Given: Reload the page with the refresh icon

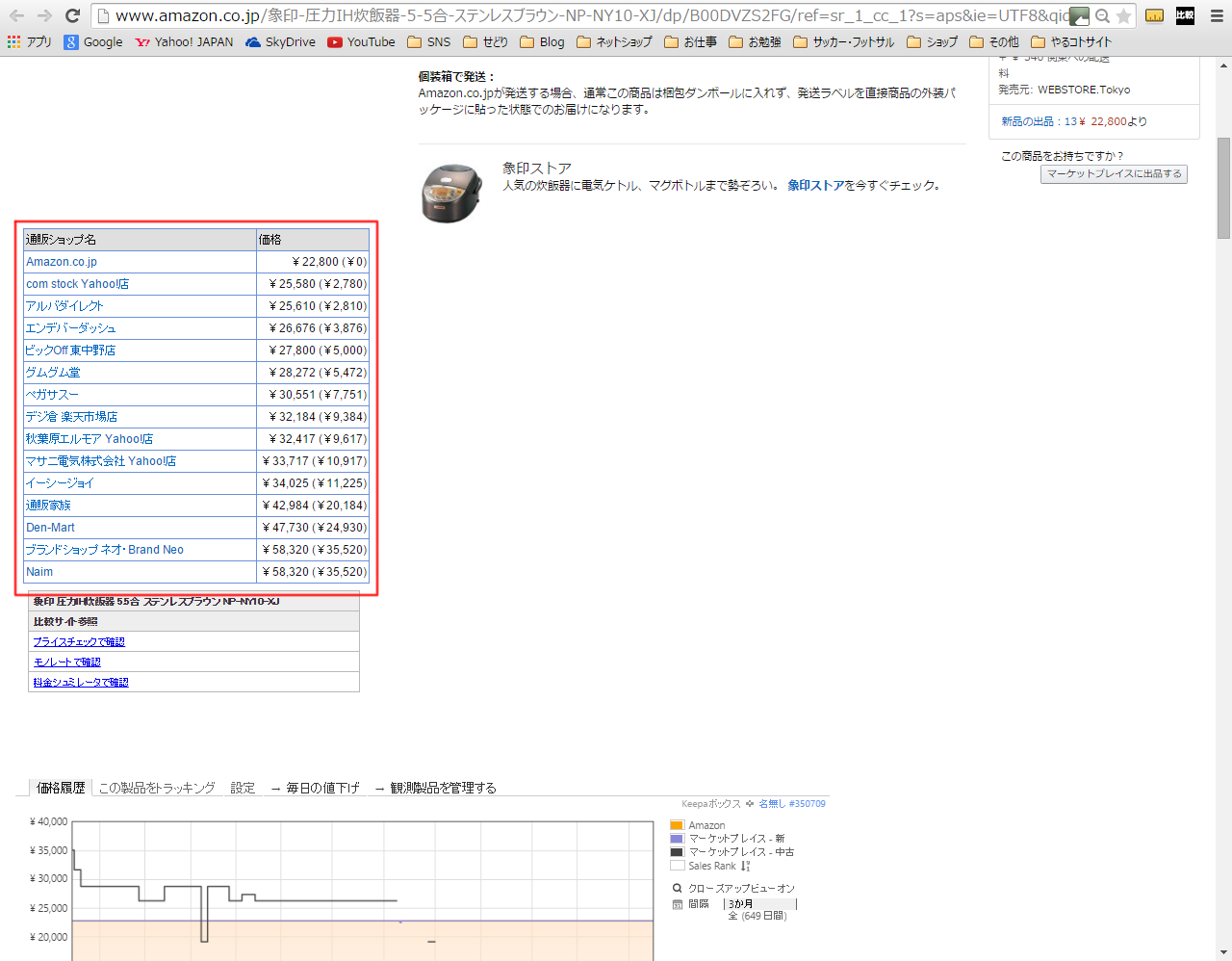Looking at the screenshot, I should point(72,15).
